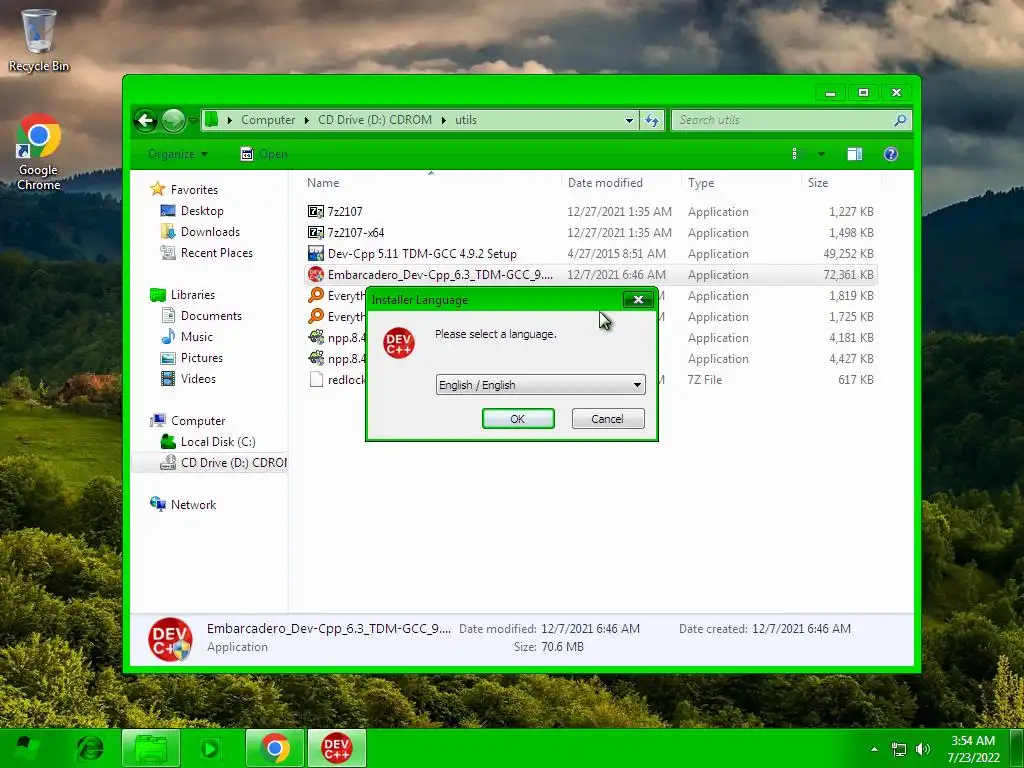The image size is (1024, 768).
Task: Go back with the Explorer back arrow
Action: 146,120
